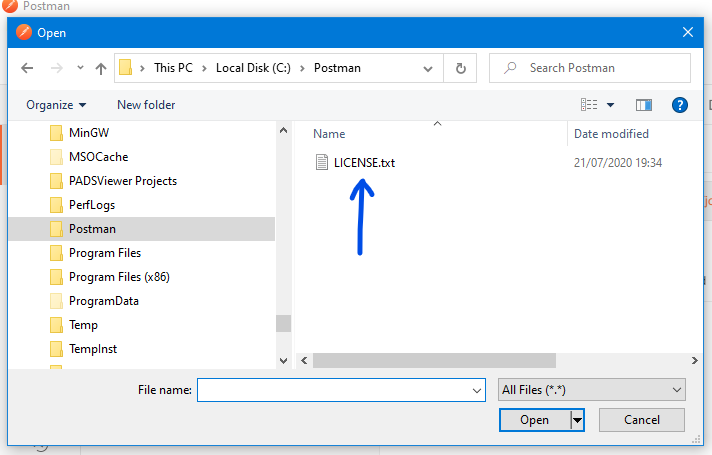This screenshot has height=455, width=712.
Task: Click the LICENSE.txt document icon
Action: tap(322, 162)
